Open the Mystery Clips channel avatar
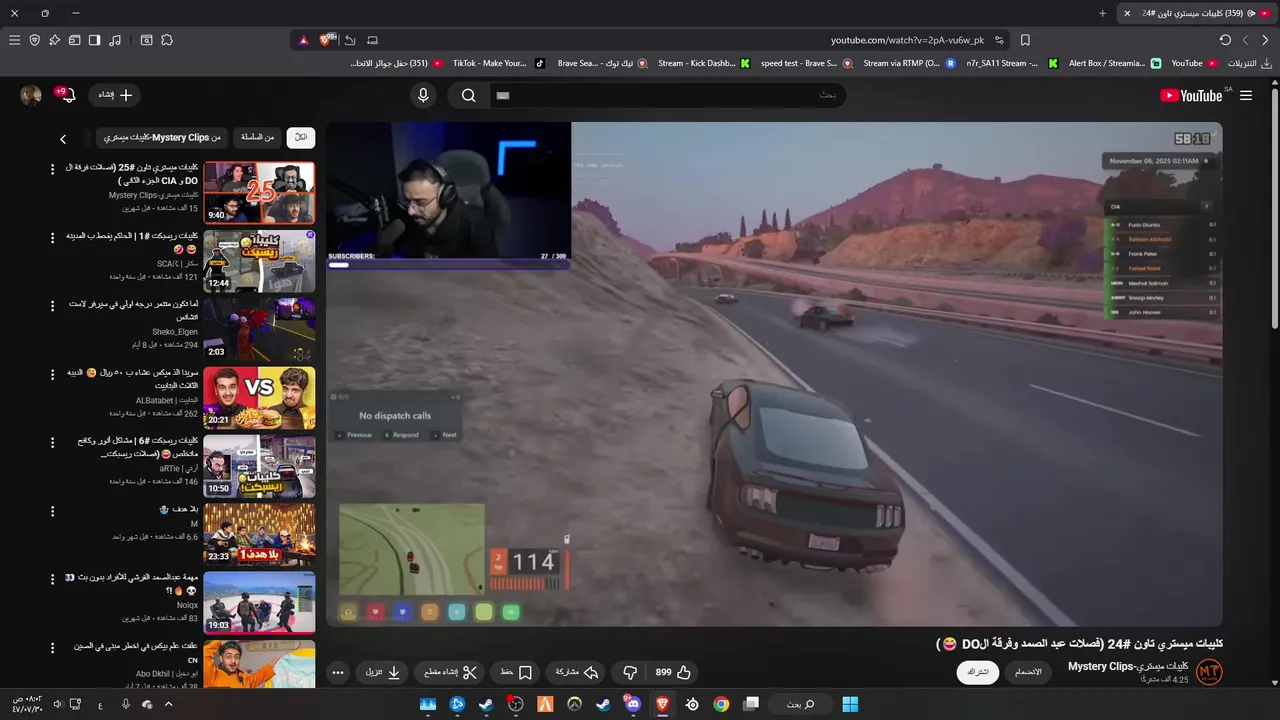The width and height of the screenshot is (1280, 720). click(x=1209, y=673)
